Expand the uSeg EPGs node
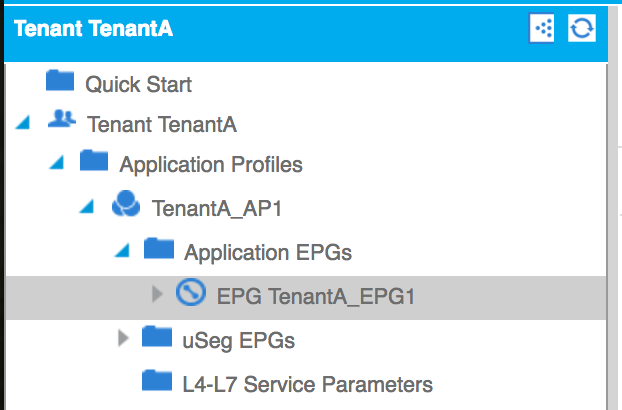Viewport: 622px width, 410px height. (x=123, y=338)
